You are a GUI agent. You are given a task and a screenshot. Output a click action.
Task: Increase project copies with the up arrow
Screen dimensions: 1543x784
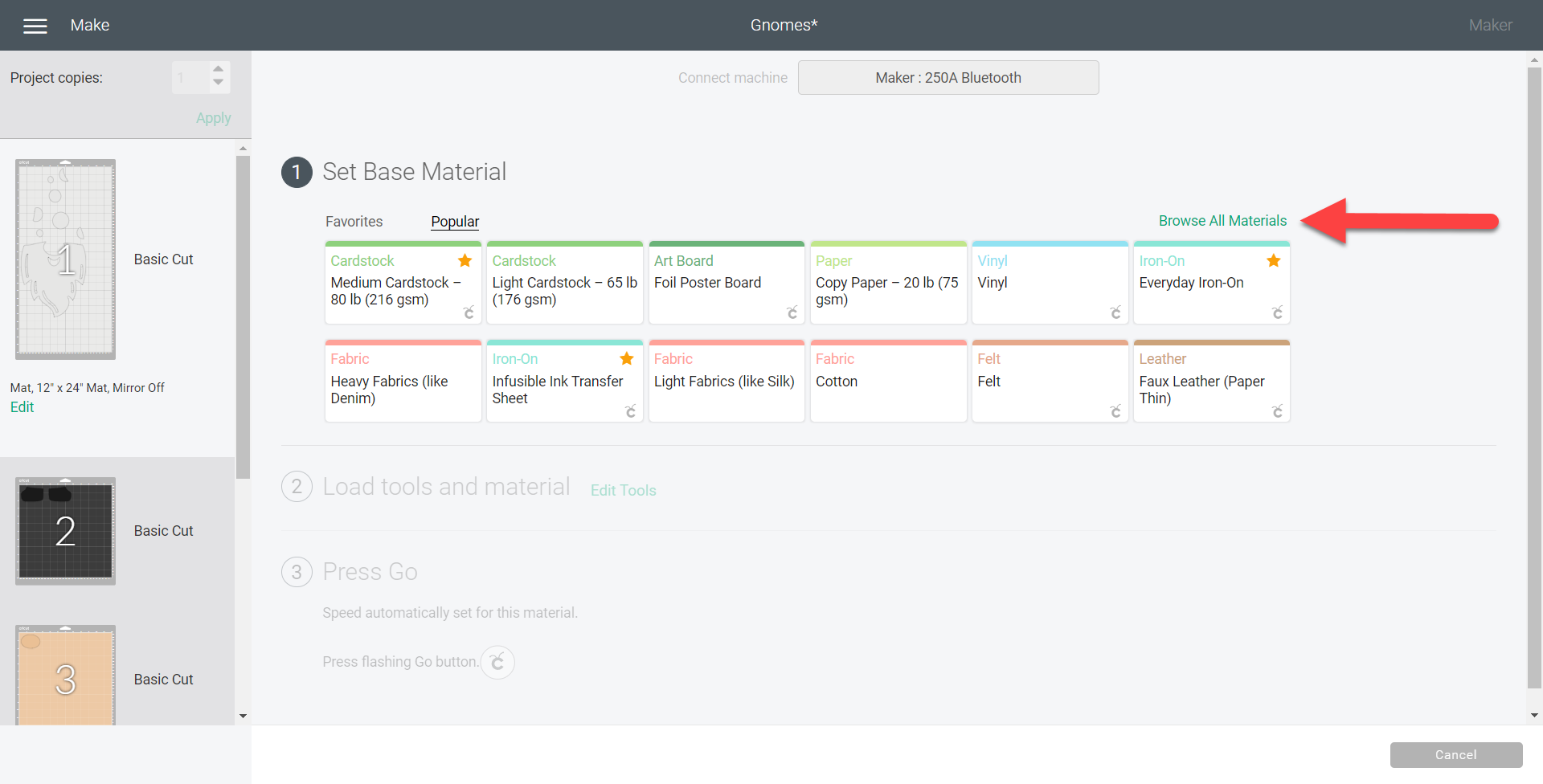pyautogui.click(x=219, y=68)
